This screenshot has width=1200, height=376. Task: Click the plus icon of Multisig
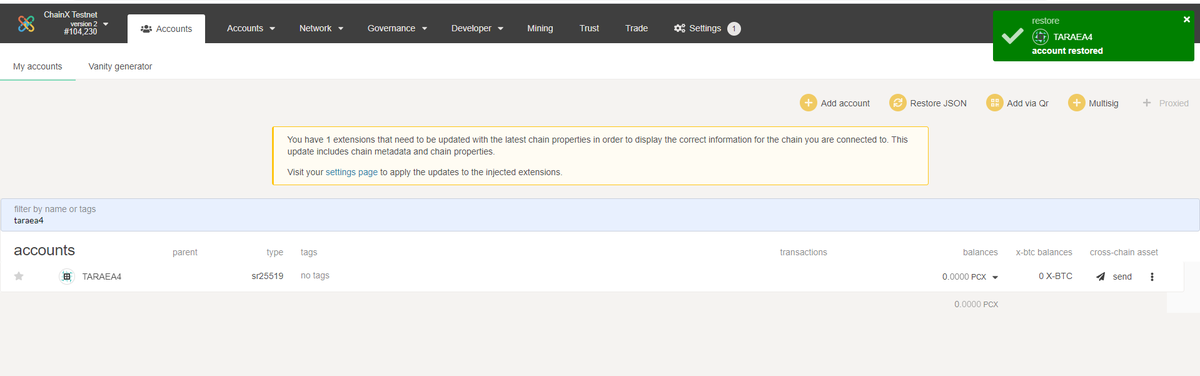(x=1076, y=103)
